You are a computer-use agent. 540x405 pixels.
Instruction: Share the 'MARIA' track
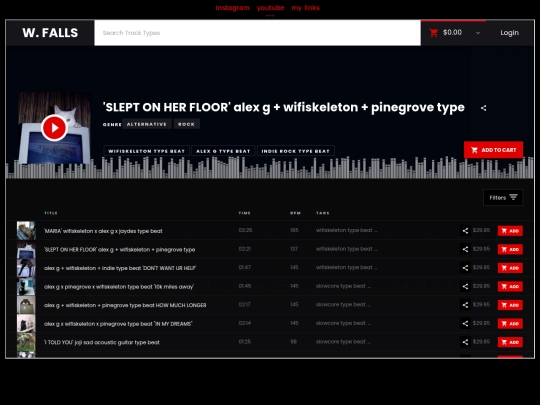465,231
